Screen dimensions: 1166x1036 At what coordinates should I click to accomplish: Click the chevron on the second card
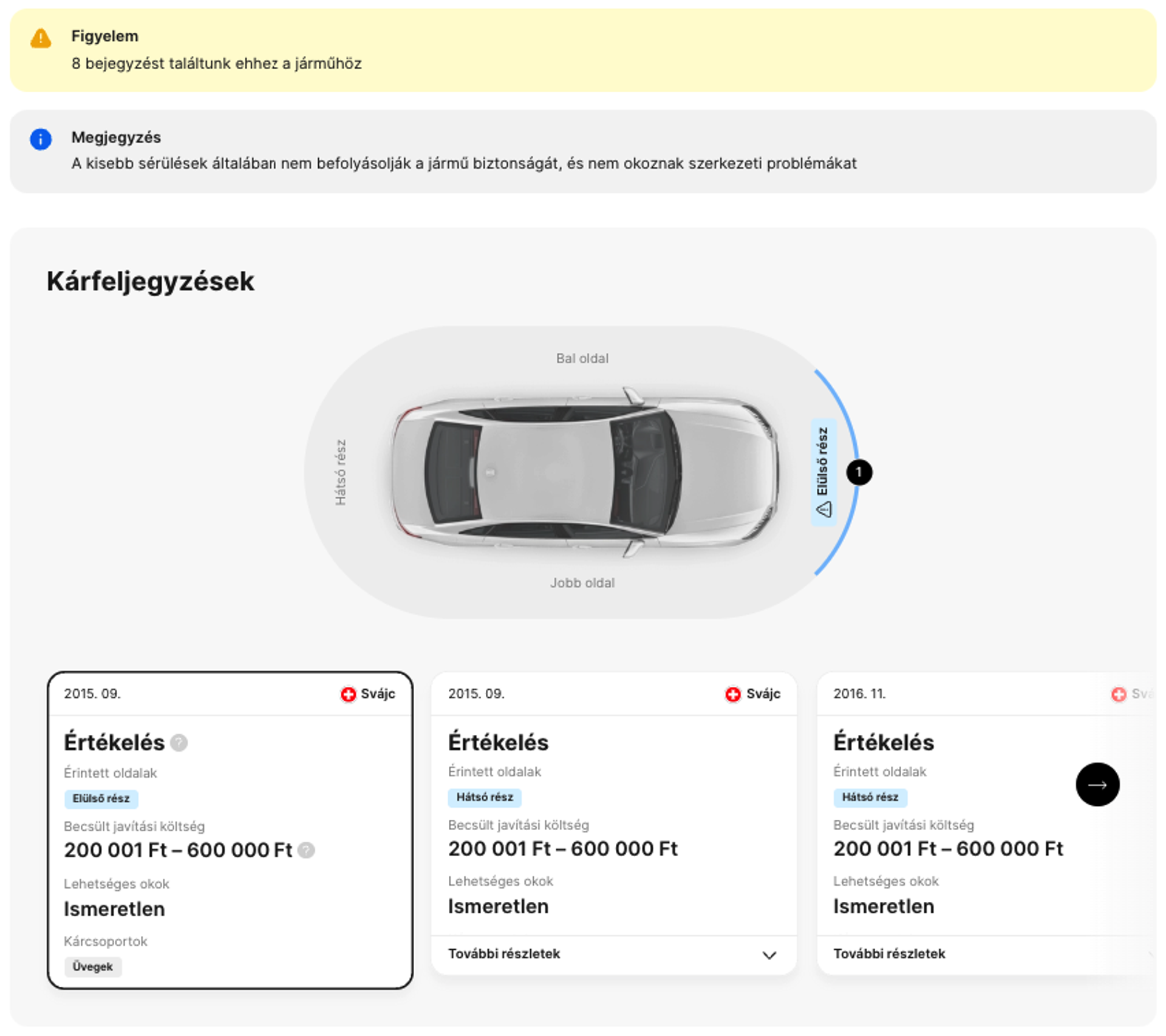tap(769, 955)
